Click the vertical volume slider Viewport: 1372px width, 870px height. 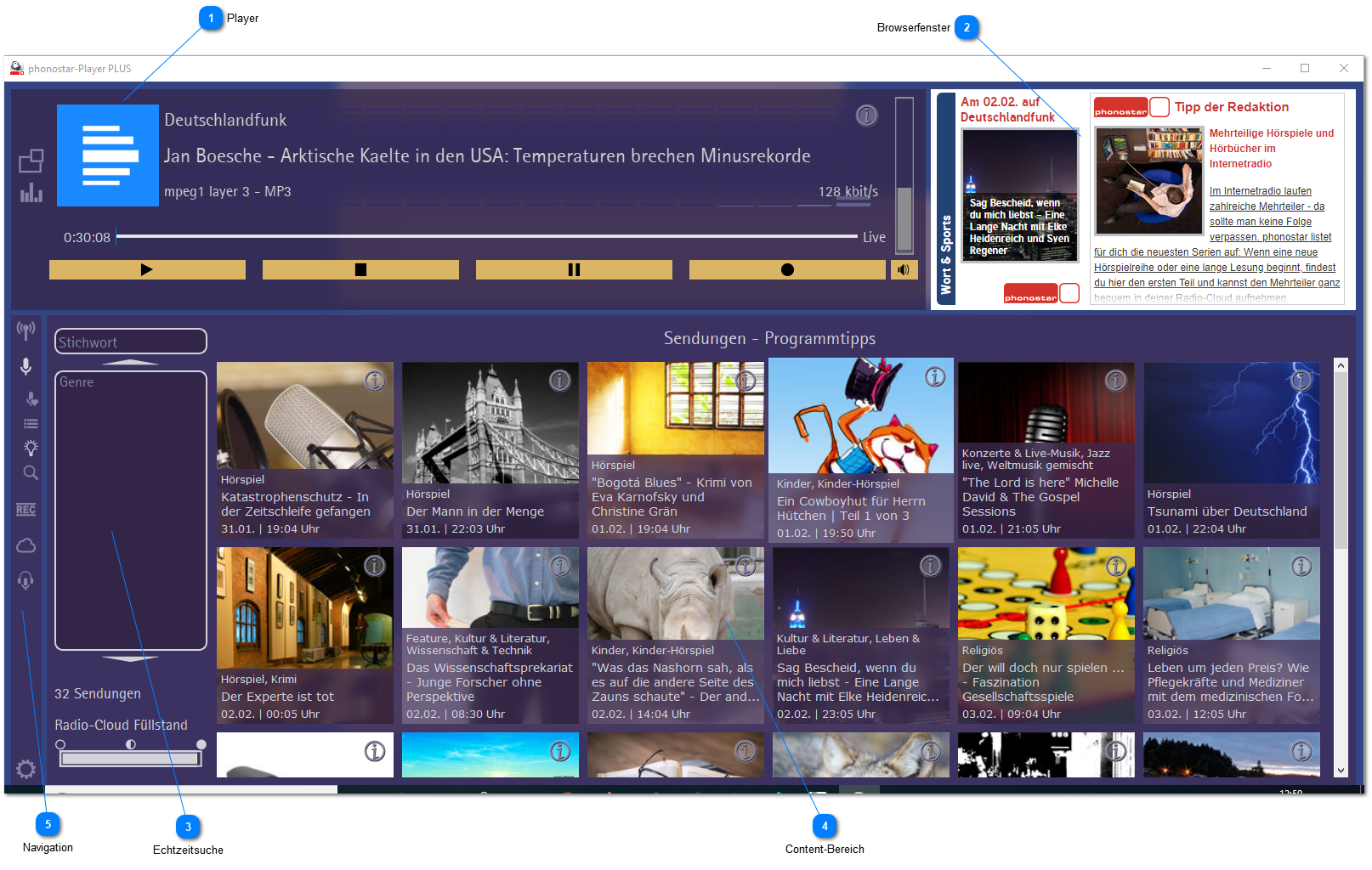[904, 175]
